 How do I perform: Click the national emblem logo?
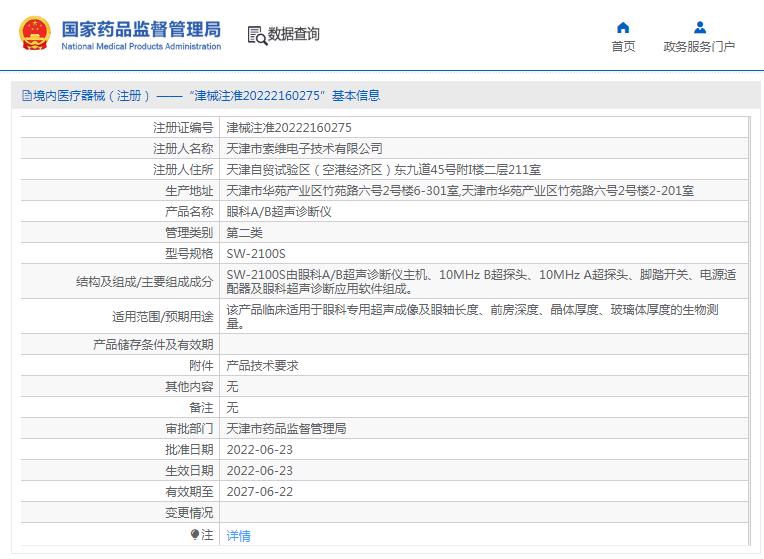pyautogui.click(x=35, y=33)
